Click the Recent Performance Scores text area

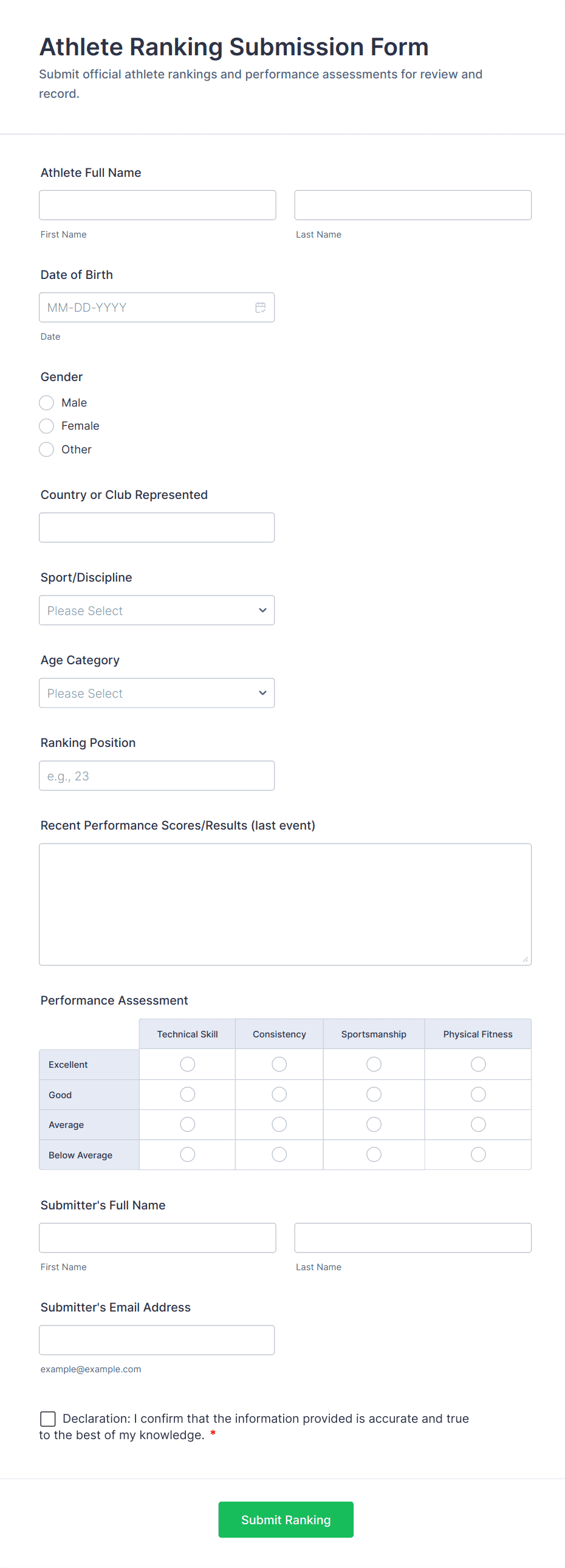click(286, 904)
